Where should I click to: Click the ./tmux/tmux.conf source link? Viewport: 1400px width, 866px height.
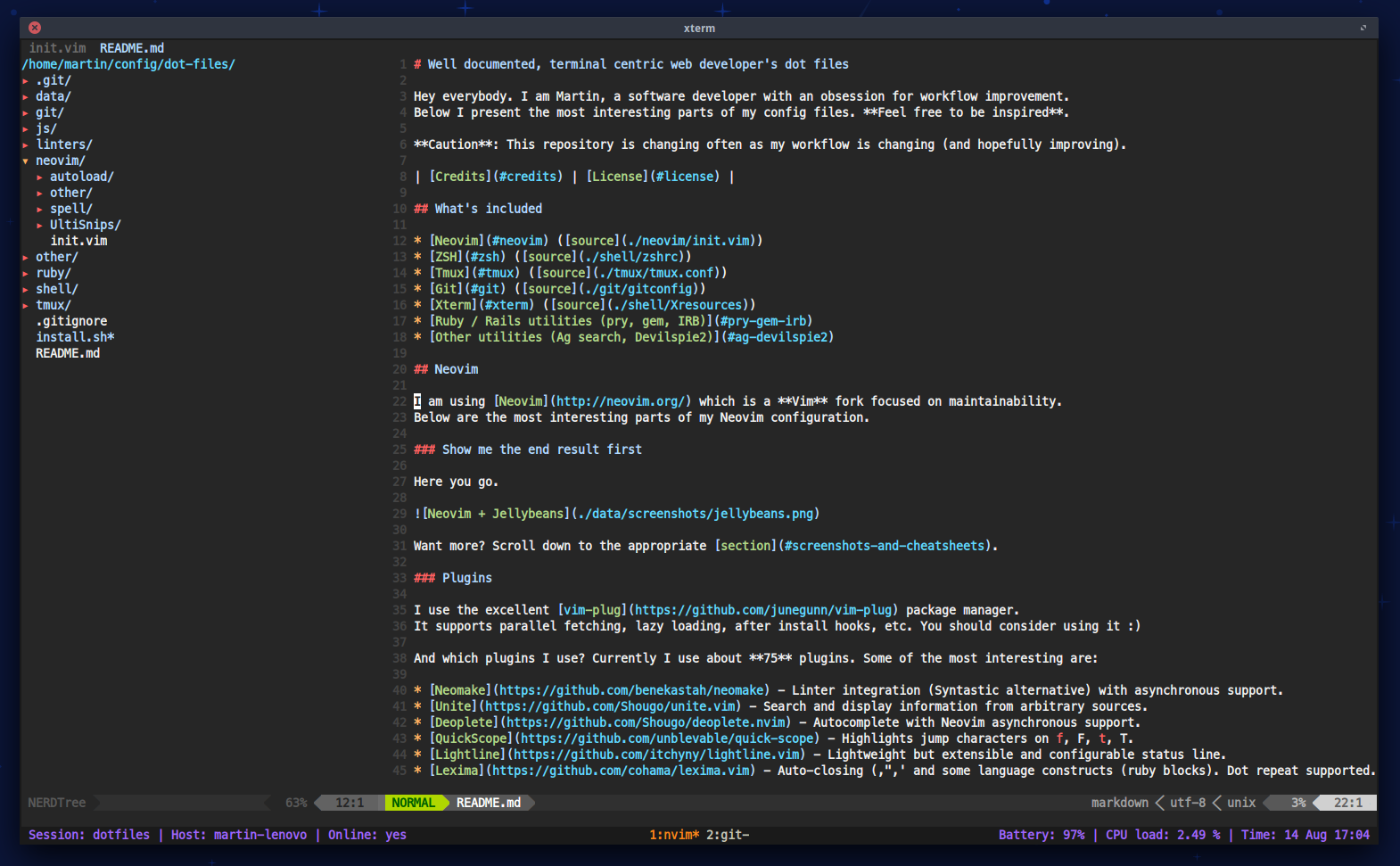(656, 273)
